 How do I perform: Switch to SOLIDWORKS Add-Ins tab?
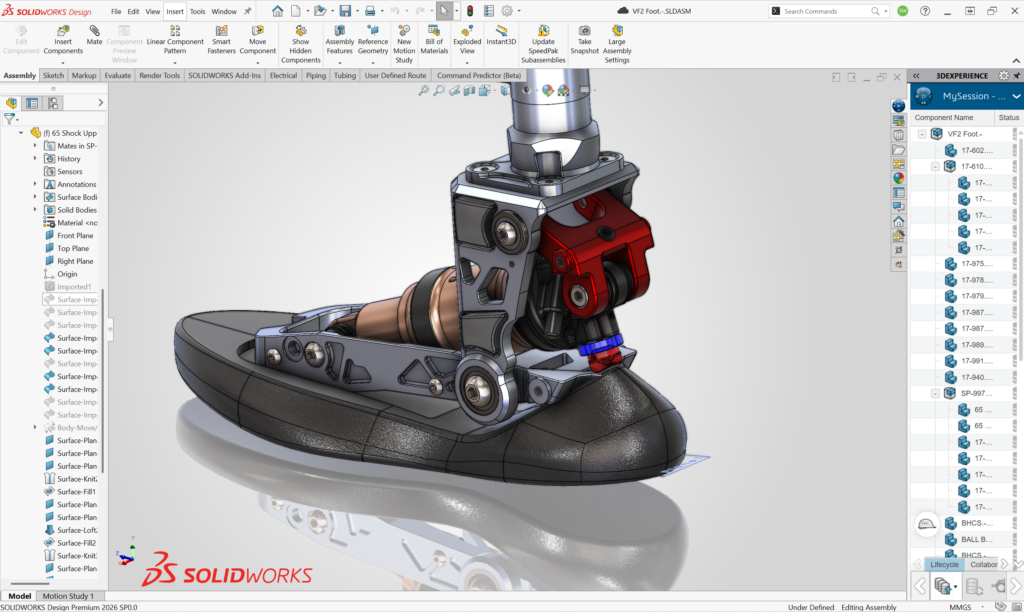(225, 75)
